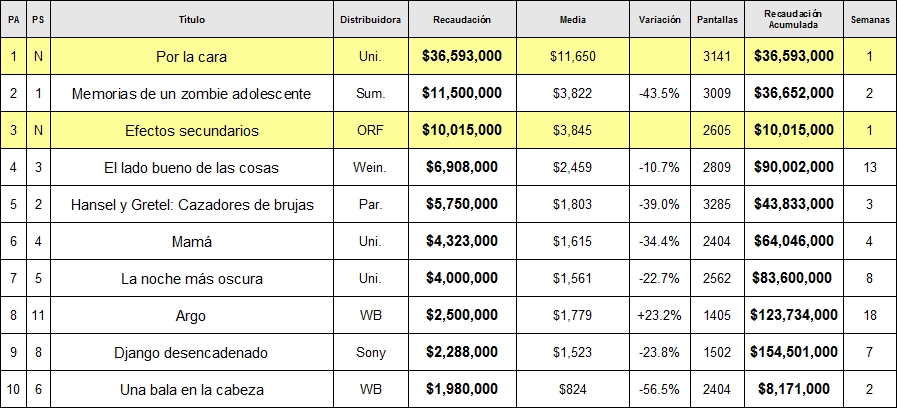Click the 'Por la cara' title cell
897x408 pixels.
click(x=192, y=57)
